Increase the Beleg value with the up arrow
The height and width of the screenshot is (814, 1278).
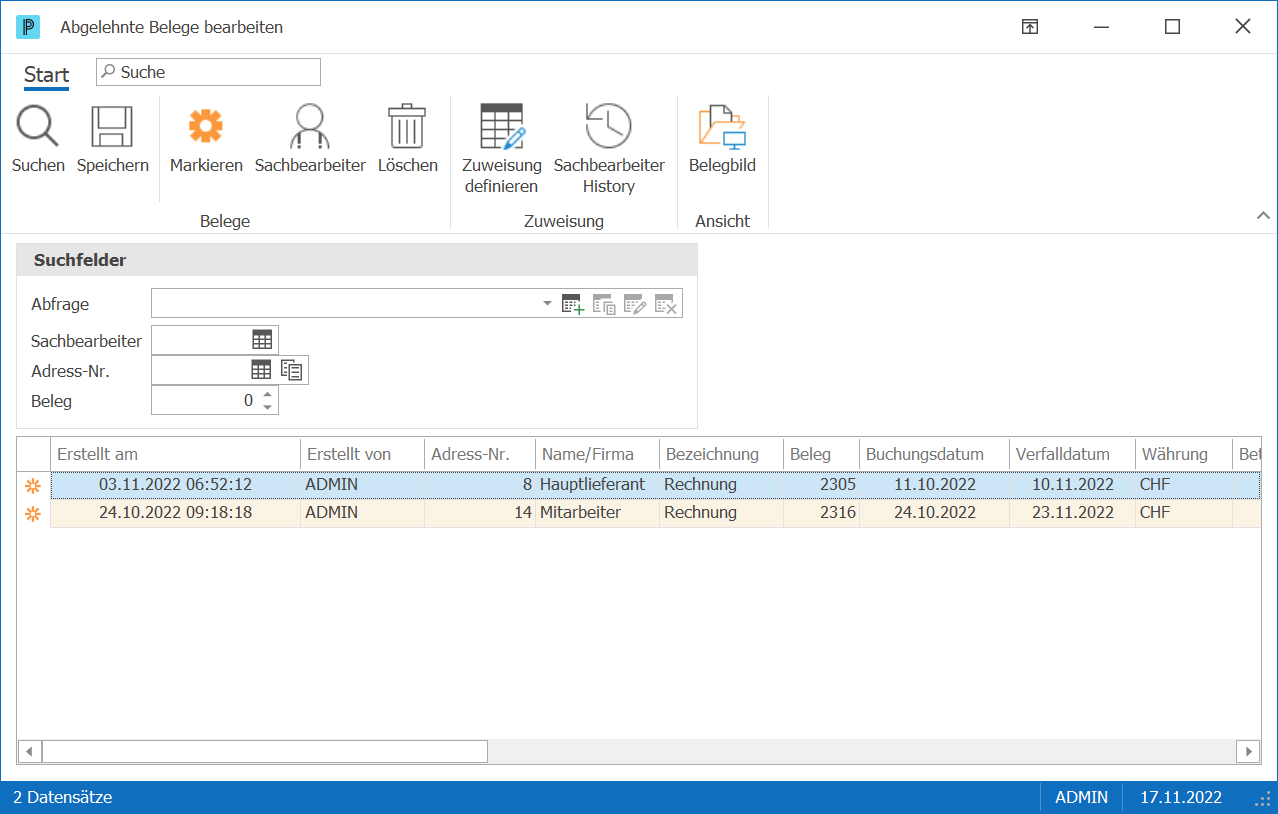coord(267,394)
